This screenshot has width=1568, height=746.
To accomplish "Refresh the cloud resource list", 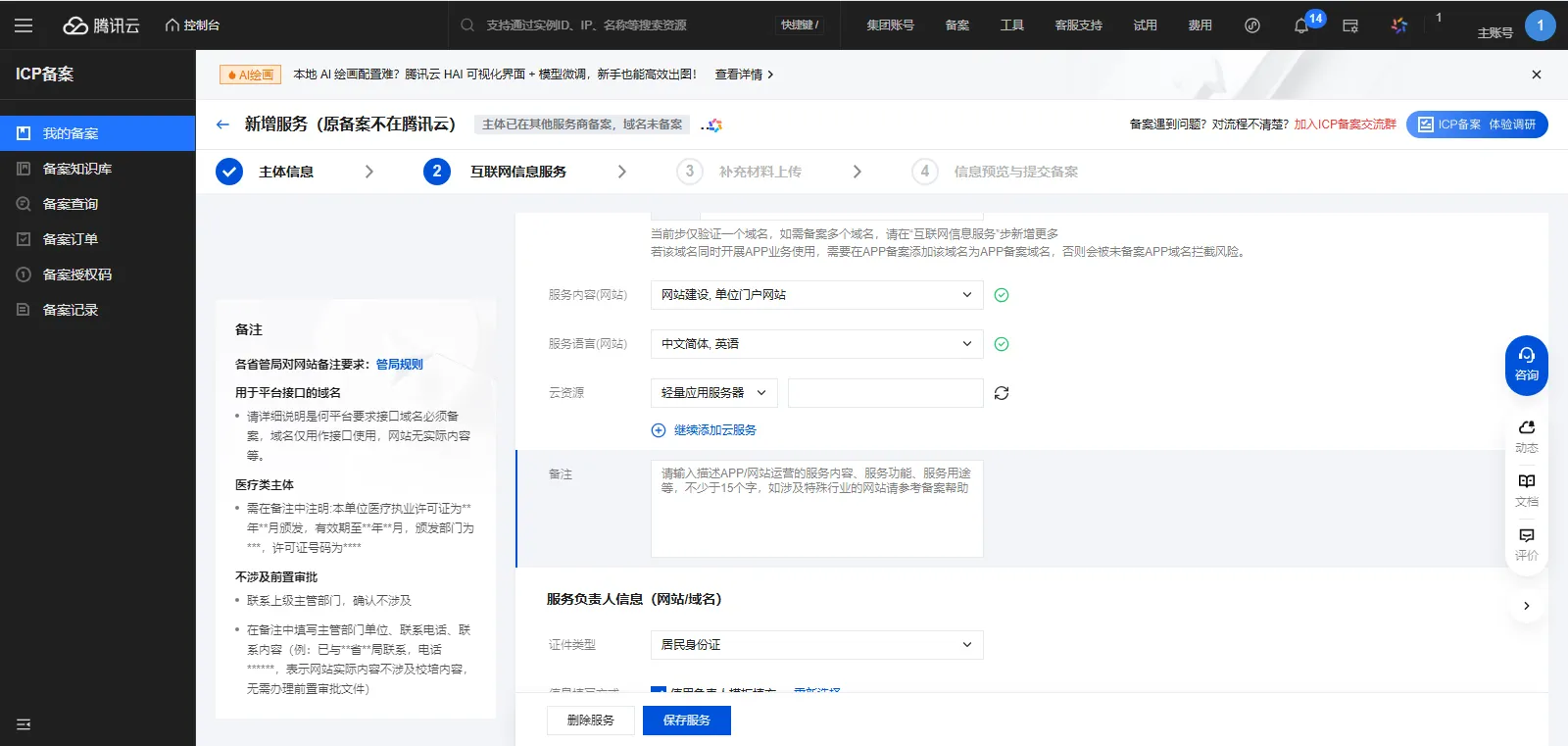I will (x=1002, y=393).
